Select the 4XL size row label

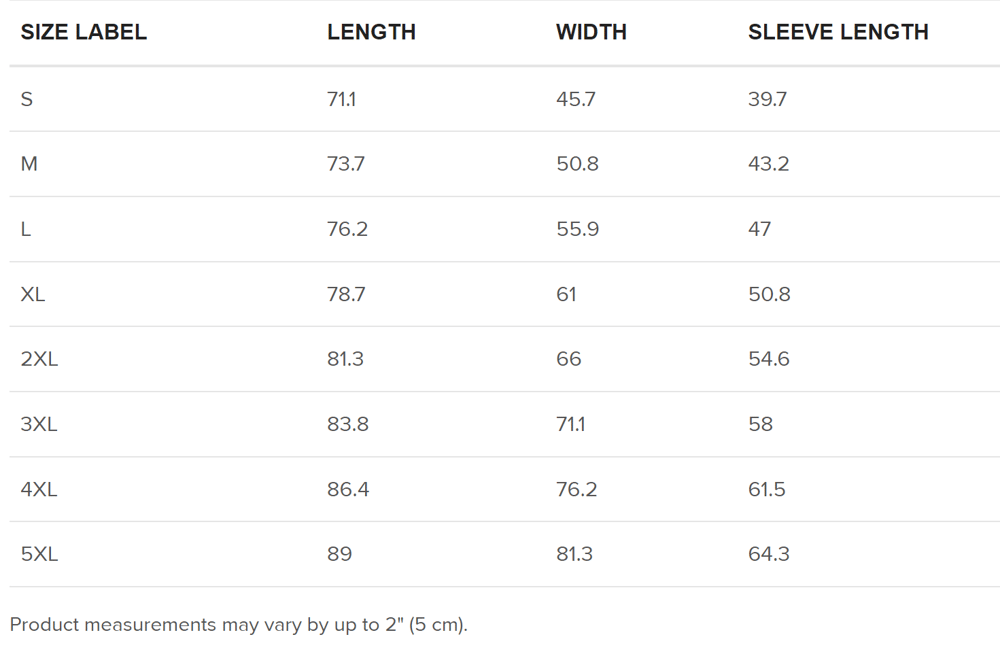click(39, 489)
